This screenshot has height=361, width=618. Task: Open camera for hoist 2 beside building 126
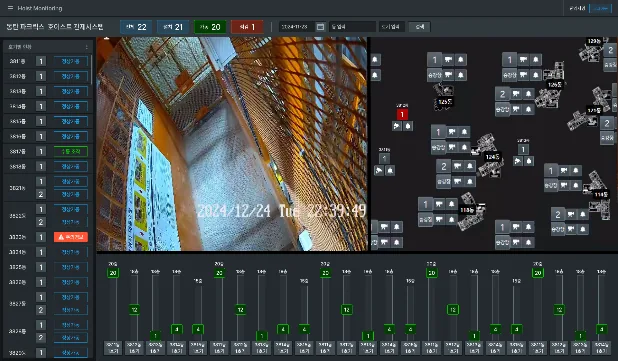click(x=516, y=94)
